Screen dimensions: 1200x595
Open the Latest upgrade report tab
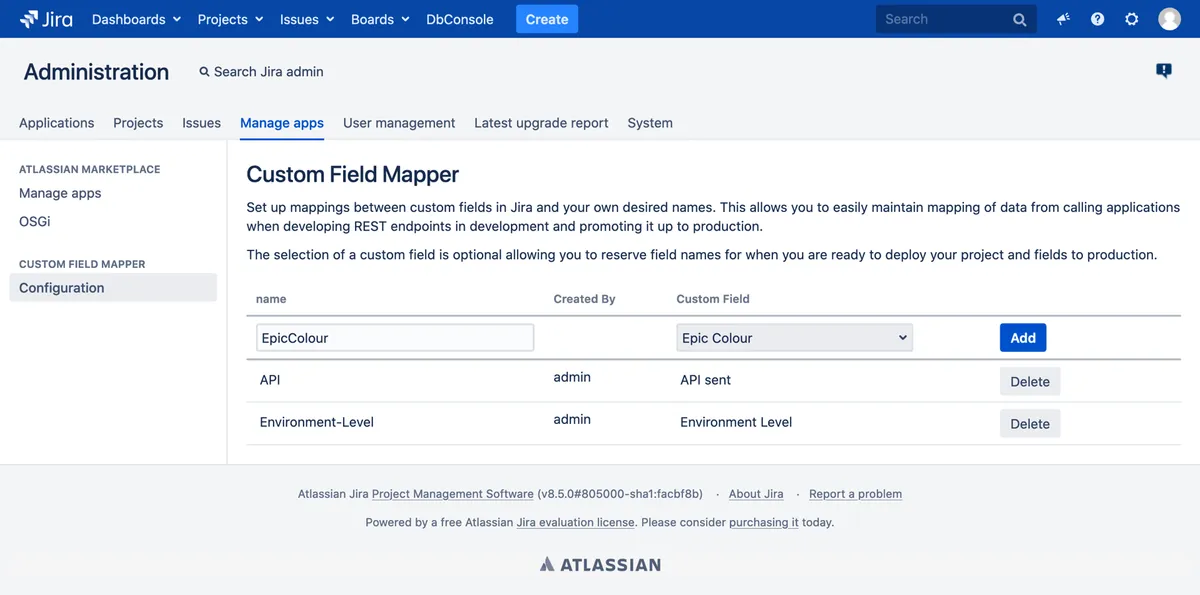tap(541, 123)
